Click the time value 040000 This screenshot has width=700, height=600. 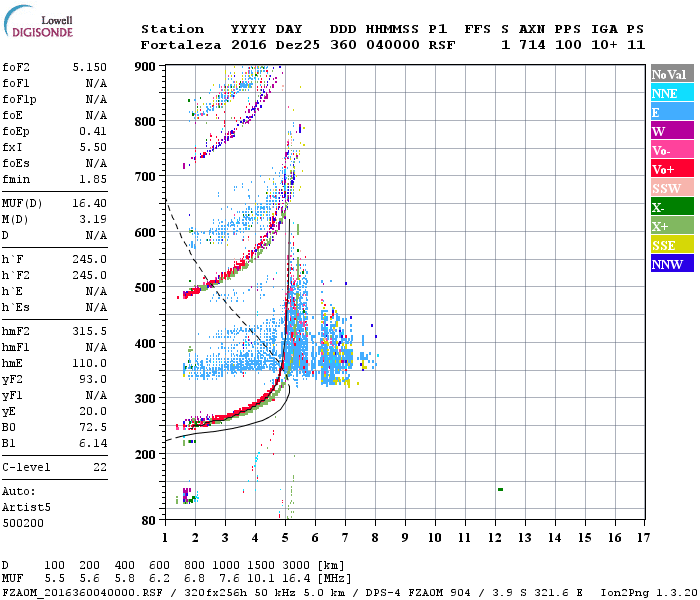pyautogui.click(x=393, y=45)
